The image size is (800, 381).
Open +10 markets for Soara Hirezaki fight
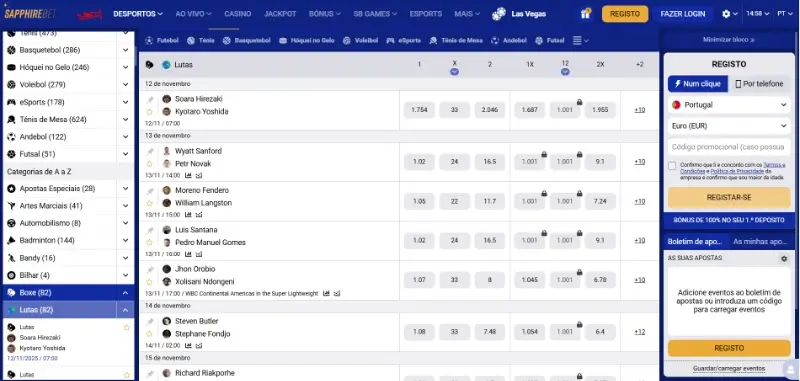639,110
